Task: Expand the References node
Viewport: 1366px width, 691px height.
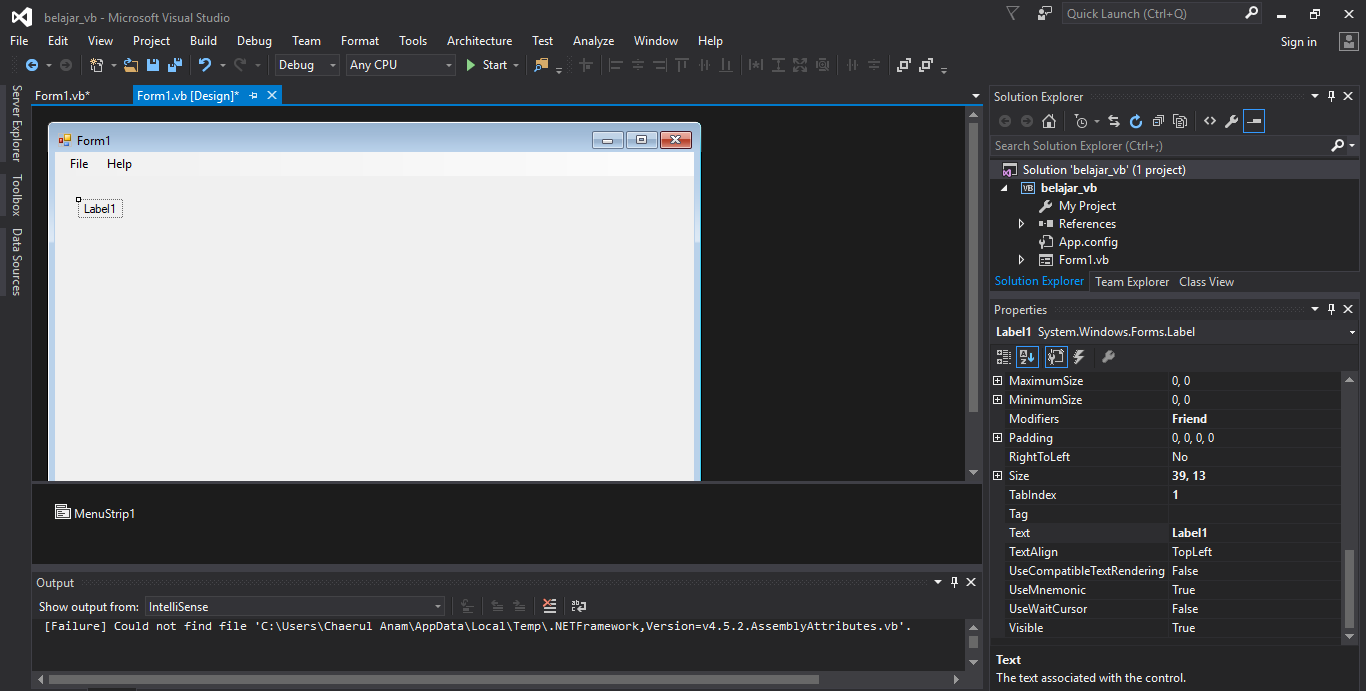Action: [1021, 224]
